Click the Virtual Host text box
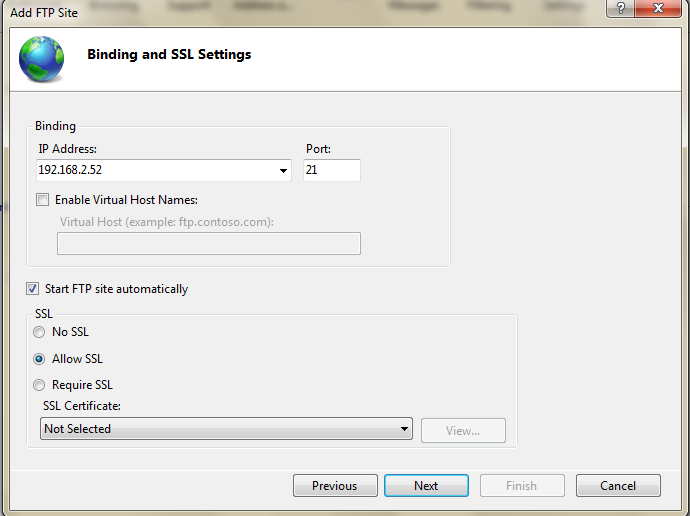The image size is (690, 516). pos(208,243)
